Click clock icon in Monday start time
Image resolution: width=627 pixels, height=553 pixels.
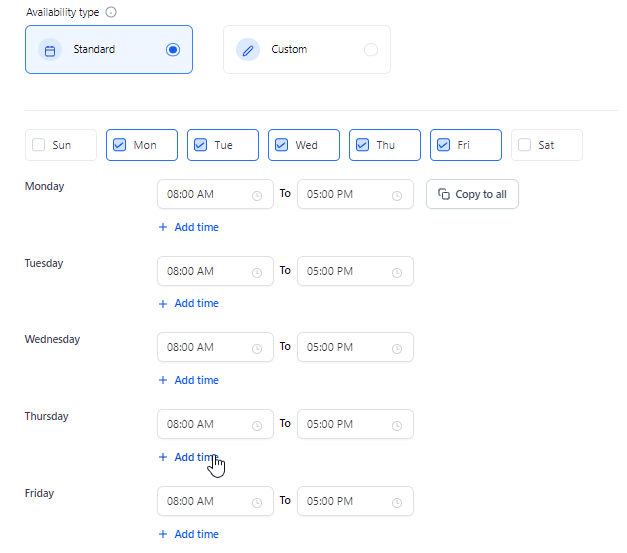click(257, 196)
